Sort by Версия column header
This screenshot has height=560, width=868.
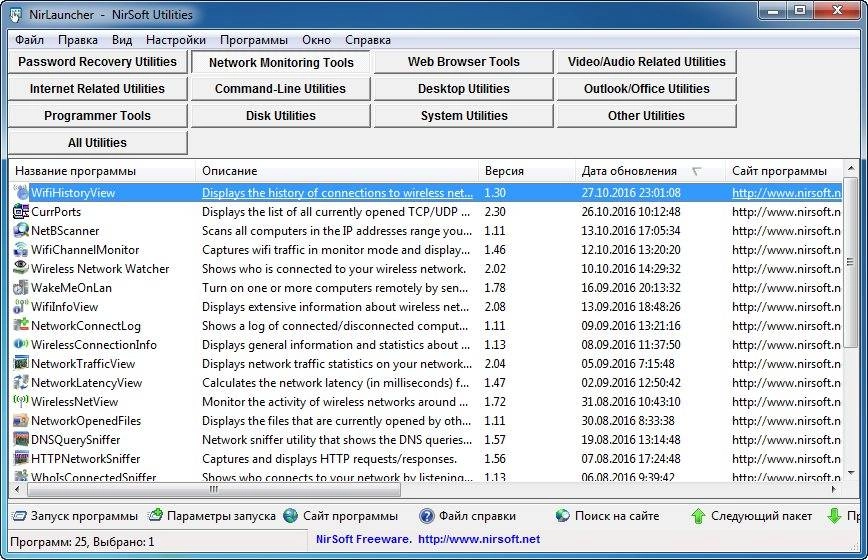click(x=527, y=171)
